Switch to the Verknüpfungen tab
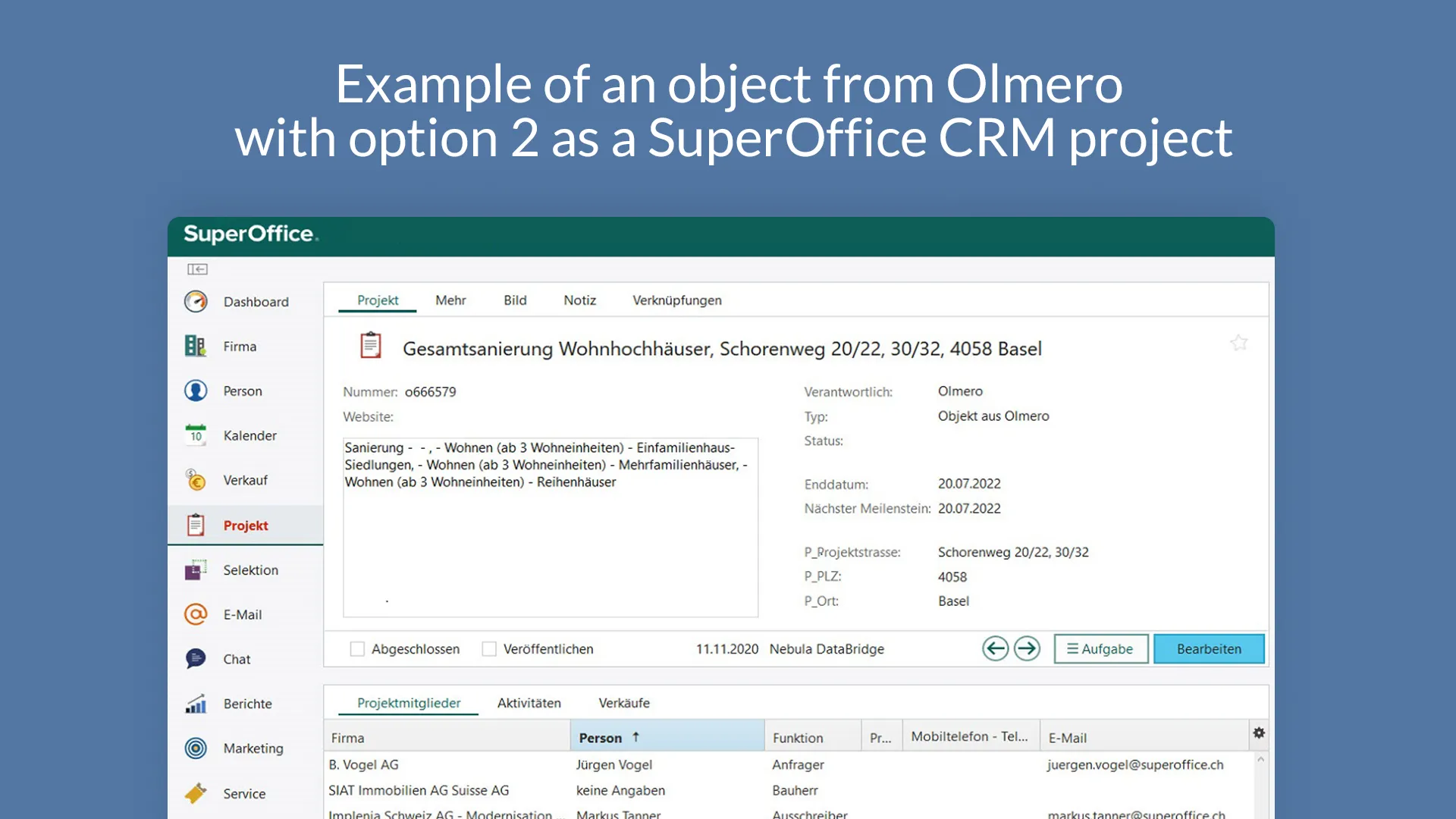 click(676, 300)
